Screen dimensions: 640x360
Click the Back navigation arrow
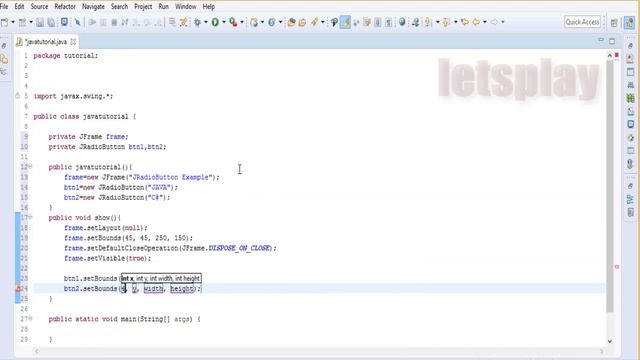click(x=476, y=22)
